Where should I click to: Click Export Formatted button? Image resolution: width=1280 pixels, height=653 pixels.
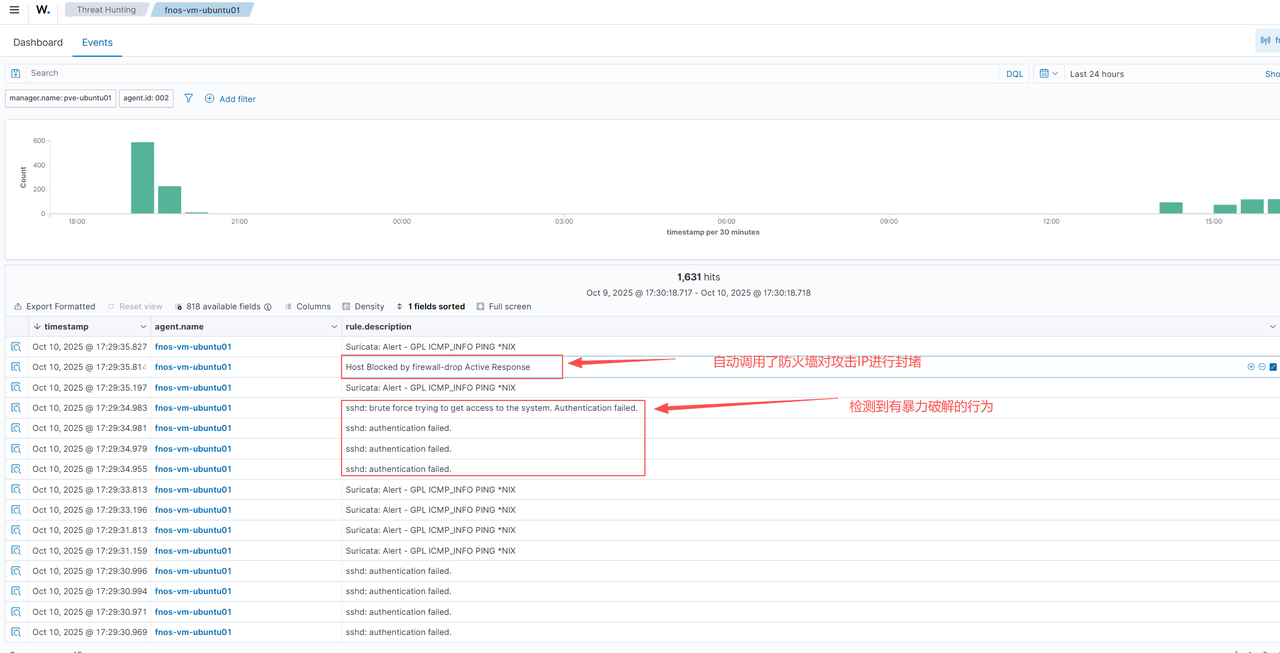tap(54, 307)
